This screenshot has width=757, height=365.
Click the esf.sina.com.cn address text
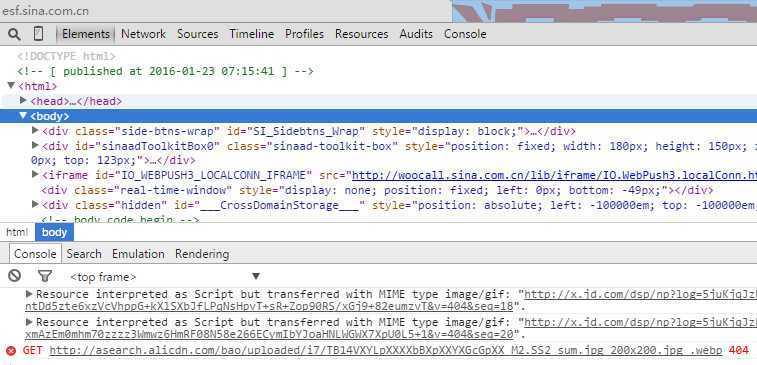[x=45, y=11]
